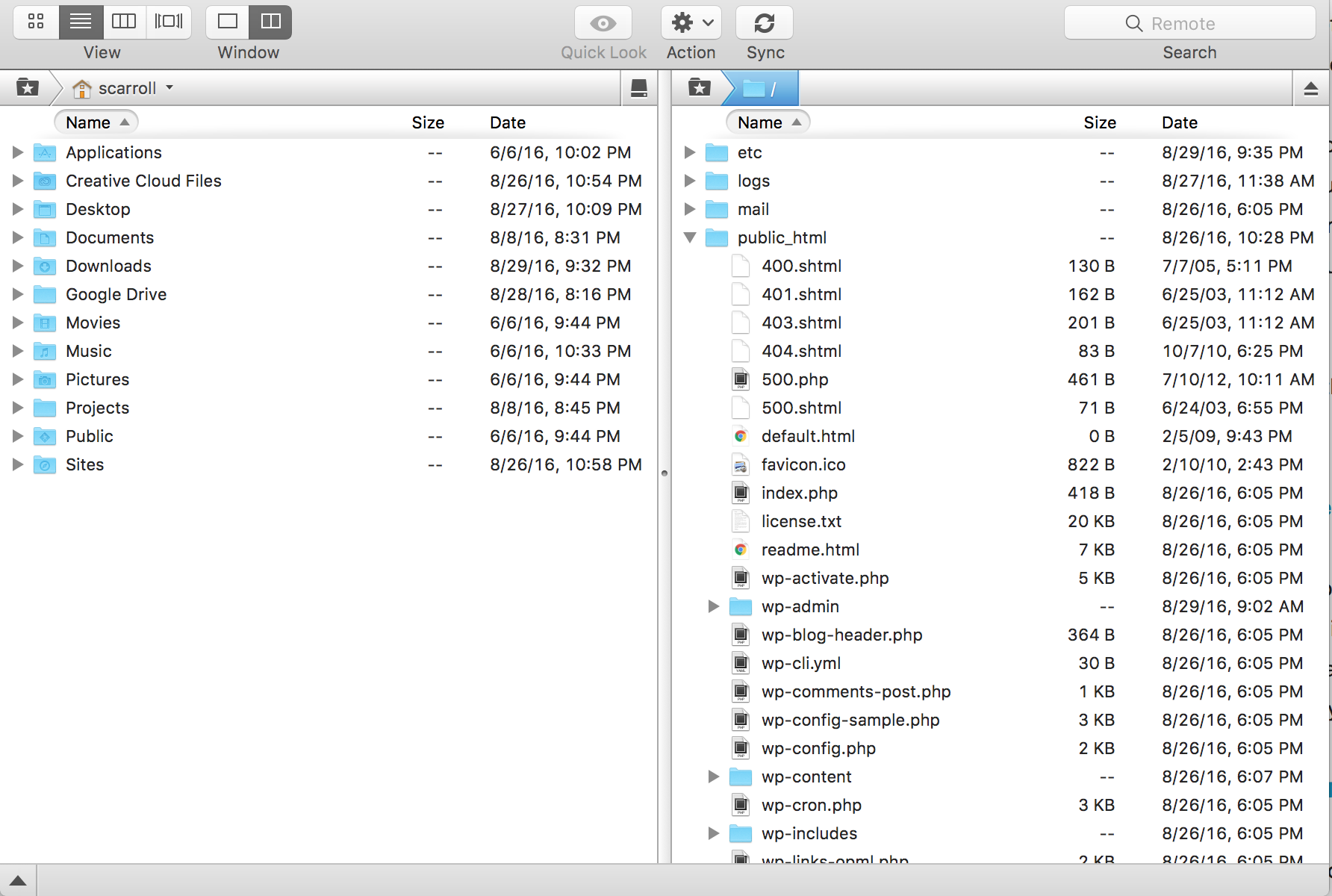1332x896 pixels.
Task: Expand the wp-content folder
Action: [x=714, y=777]
